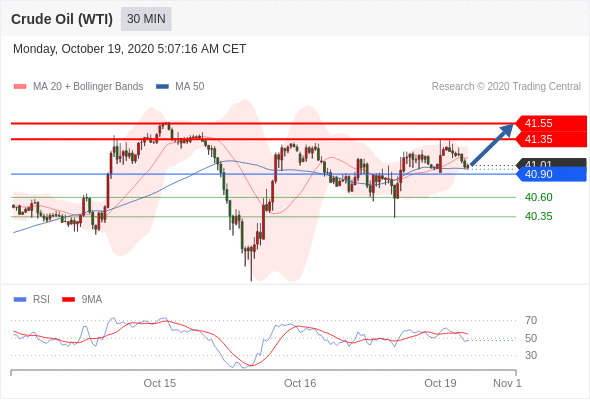The height and width of the screenshot is (400, 590).
Task: Click the RSI 30 level label
Action: pos(531,355)
